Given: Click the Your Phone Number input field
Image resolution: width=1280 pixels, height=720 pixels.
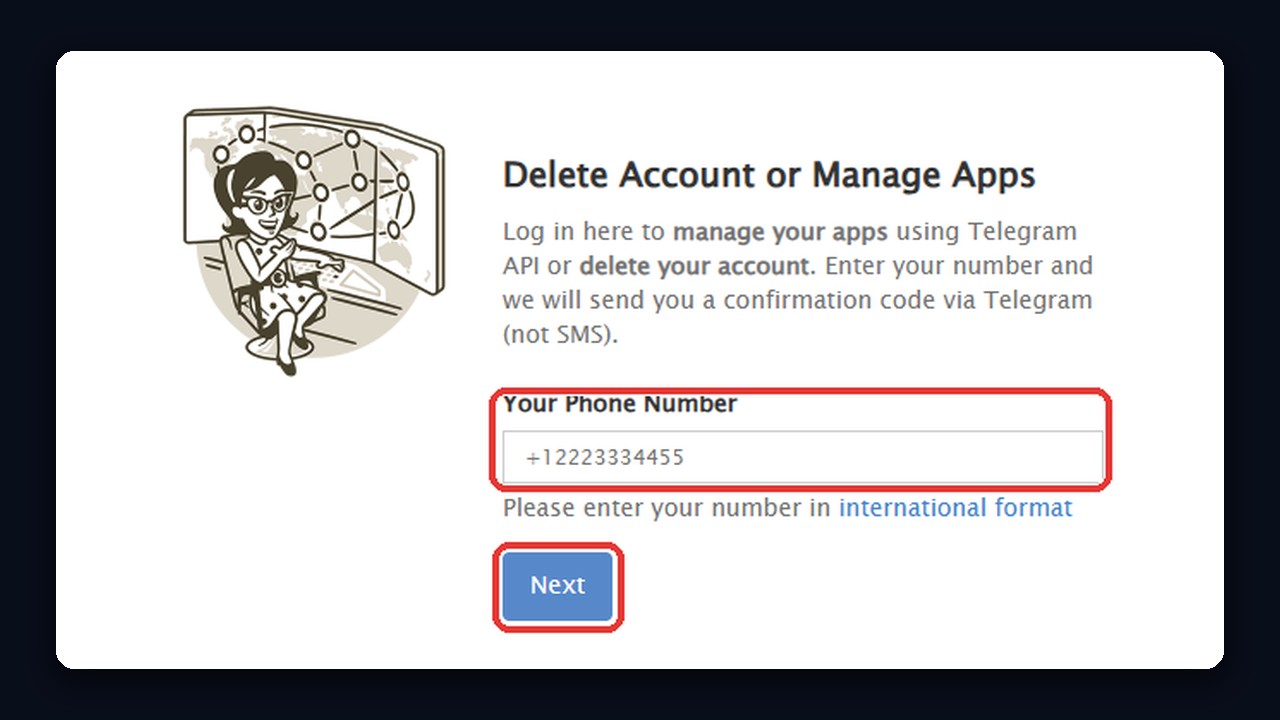Looking at the screenshot, I should coord(803,457).
